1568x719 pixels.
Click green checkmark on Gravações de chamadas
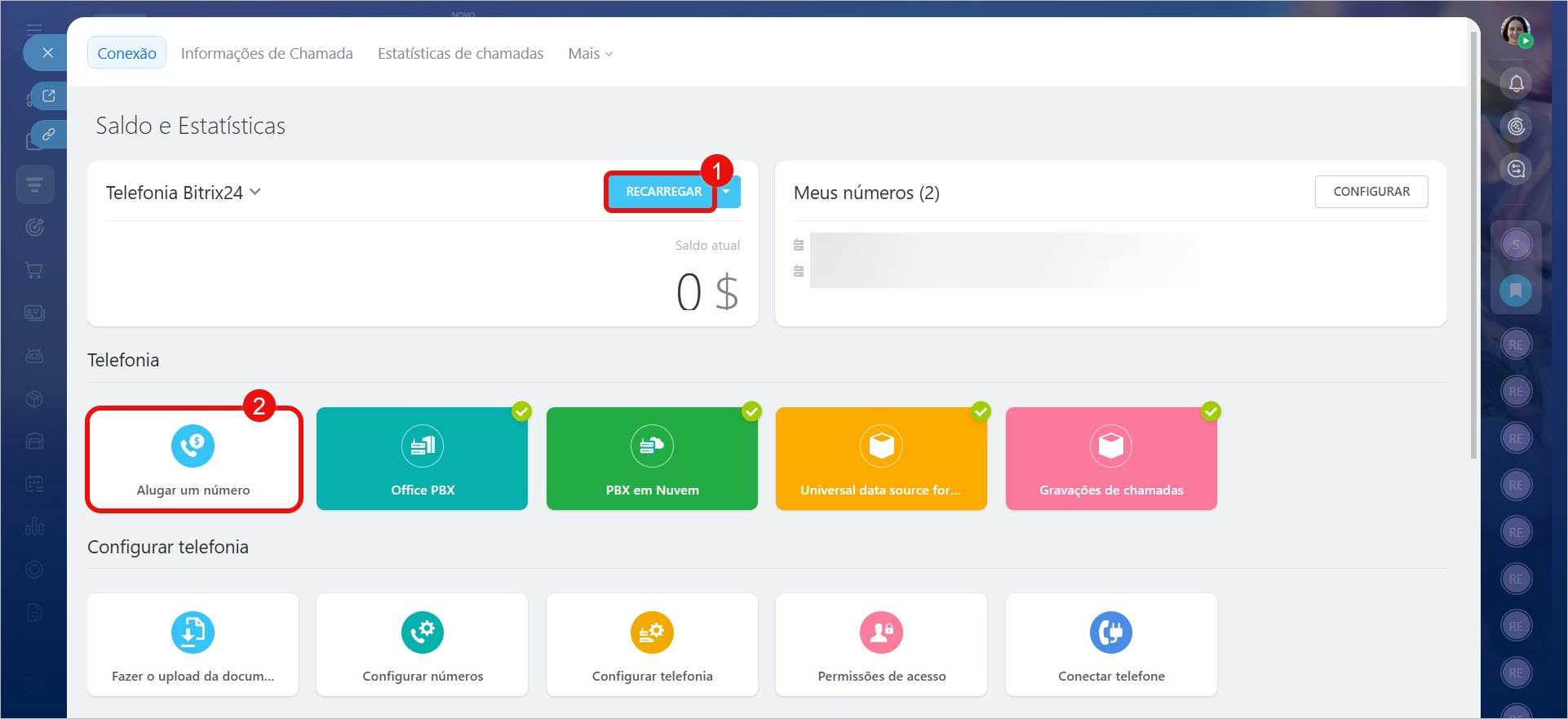tap(1211, 411)
